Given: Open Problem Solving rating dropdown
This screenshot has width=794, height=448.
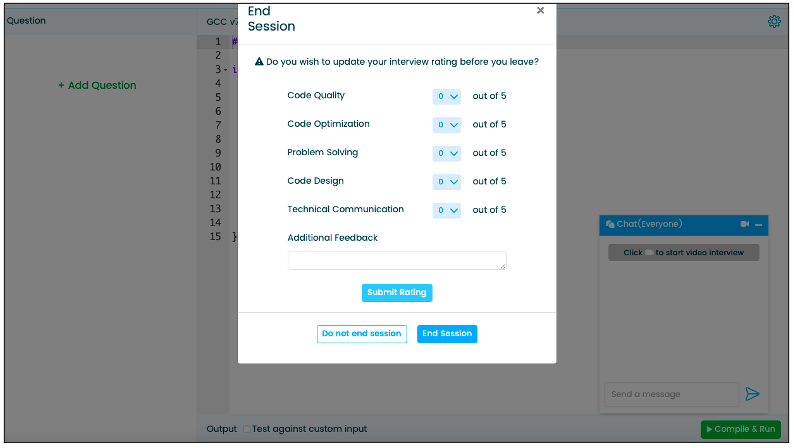Looking at the screenshot, I should pos(447,153).
